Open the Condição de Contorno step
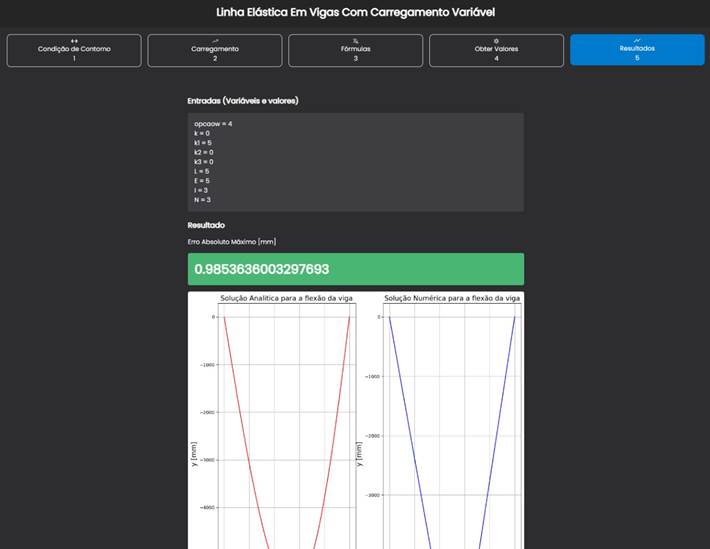The height and width of the screenshot is (549, 710). click(x=74, y=50)
